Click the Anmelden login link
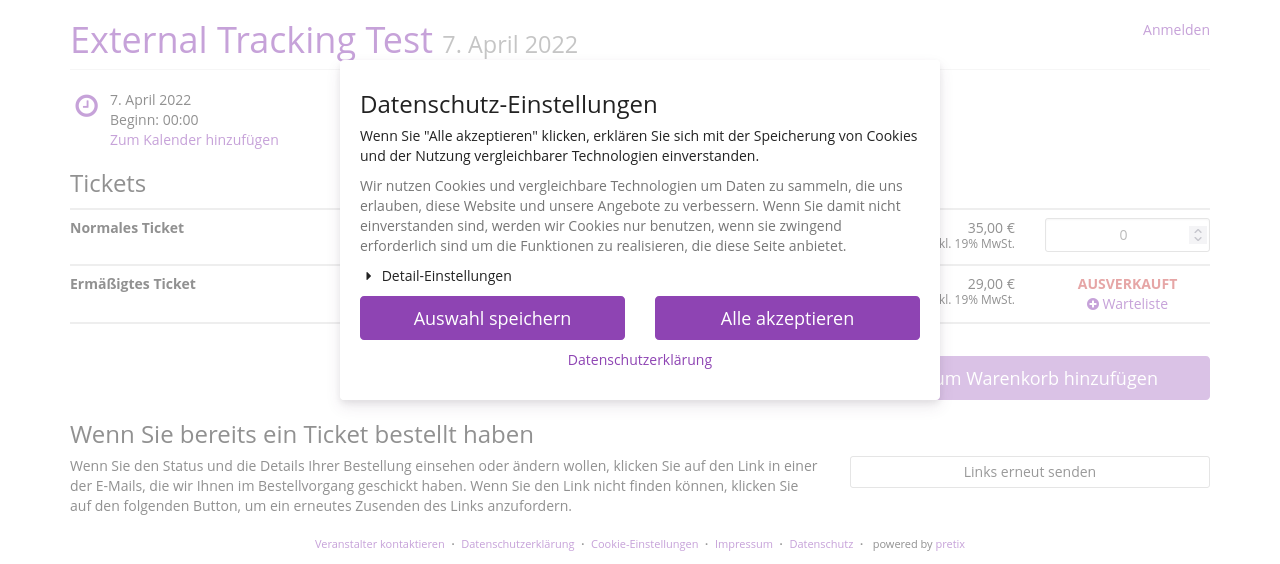 (1176, 30)
